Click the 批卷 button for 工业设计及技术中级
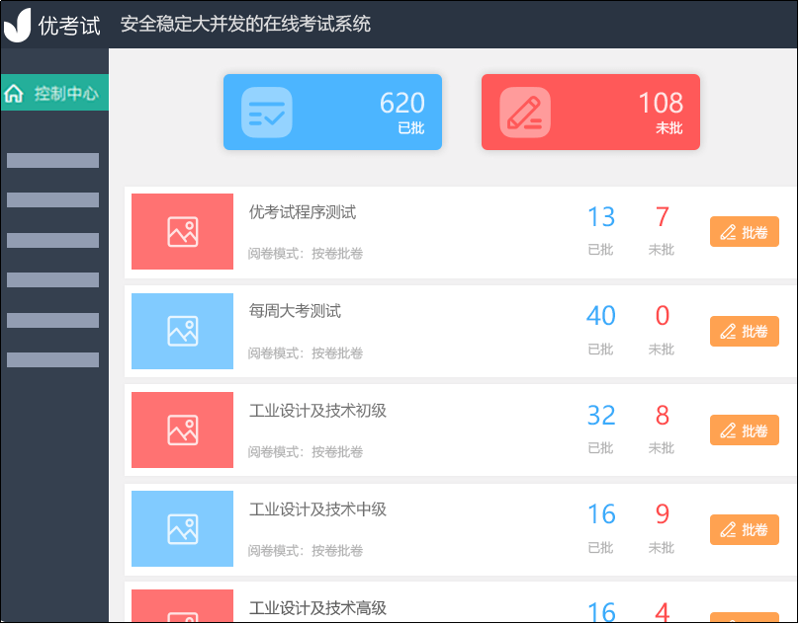Image resolution: width=800 pixels, height=625 pixels. pos(744,530)
